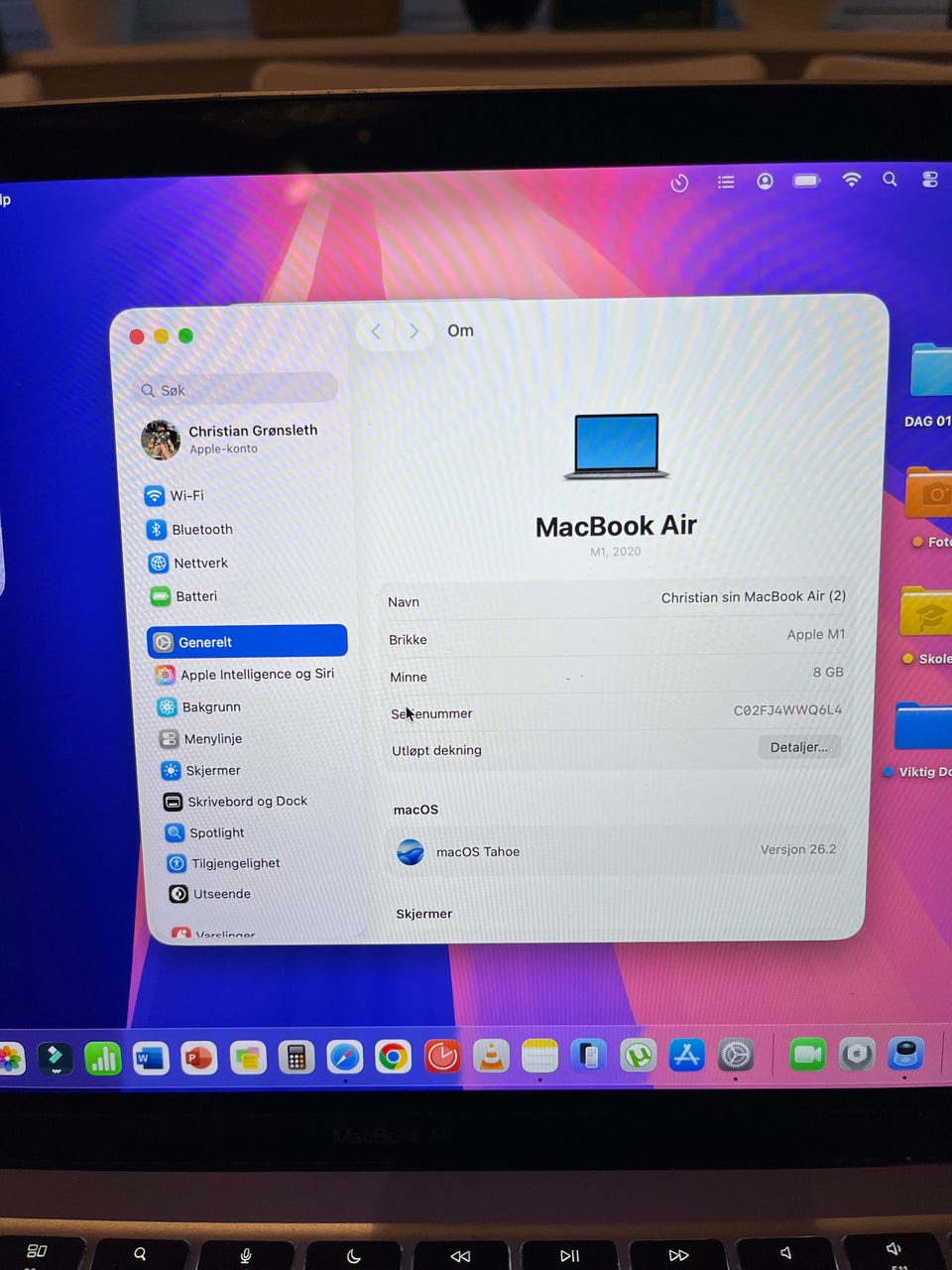Click the 'Apple M1' chip value
This screenshot has width=952, height=1270.
(815, 634)
